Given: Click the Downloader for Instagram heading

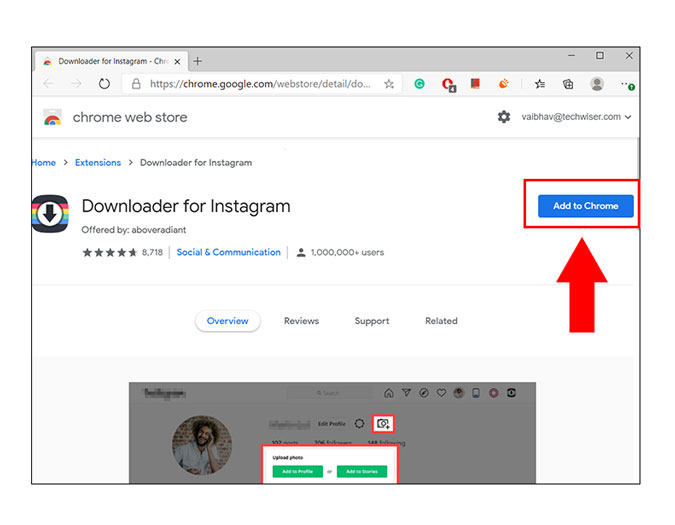Looking at the screenshot, I should click(x=186, y=206).
